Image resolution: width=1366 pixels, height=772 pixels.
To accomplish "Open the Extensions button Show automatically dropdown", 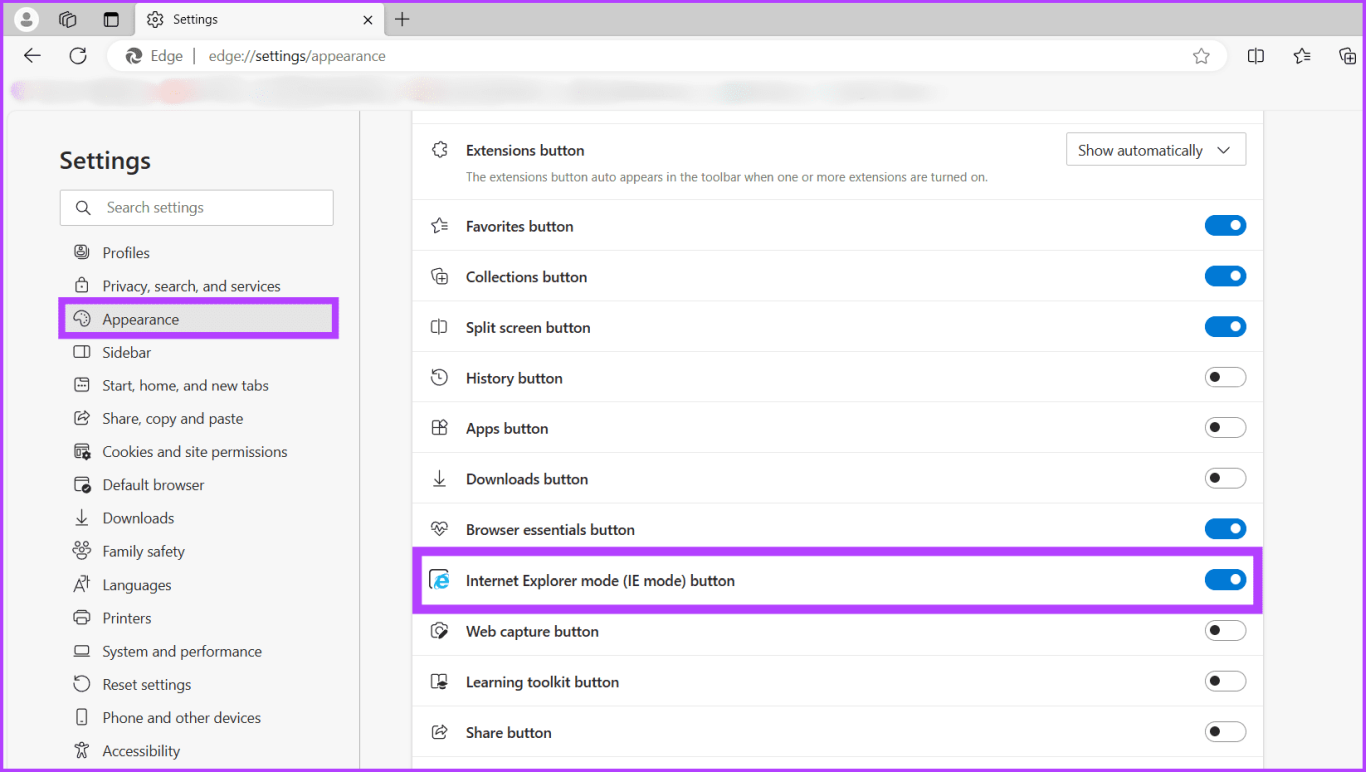I will point(1155,150).
